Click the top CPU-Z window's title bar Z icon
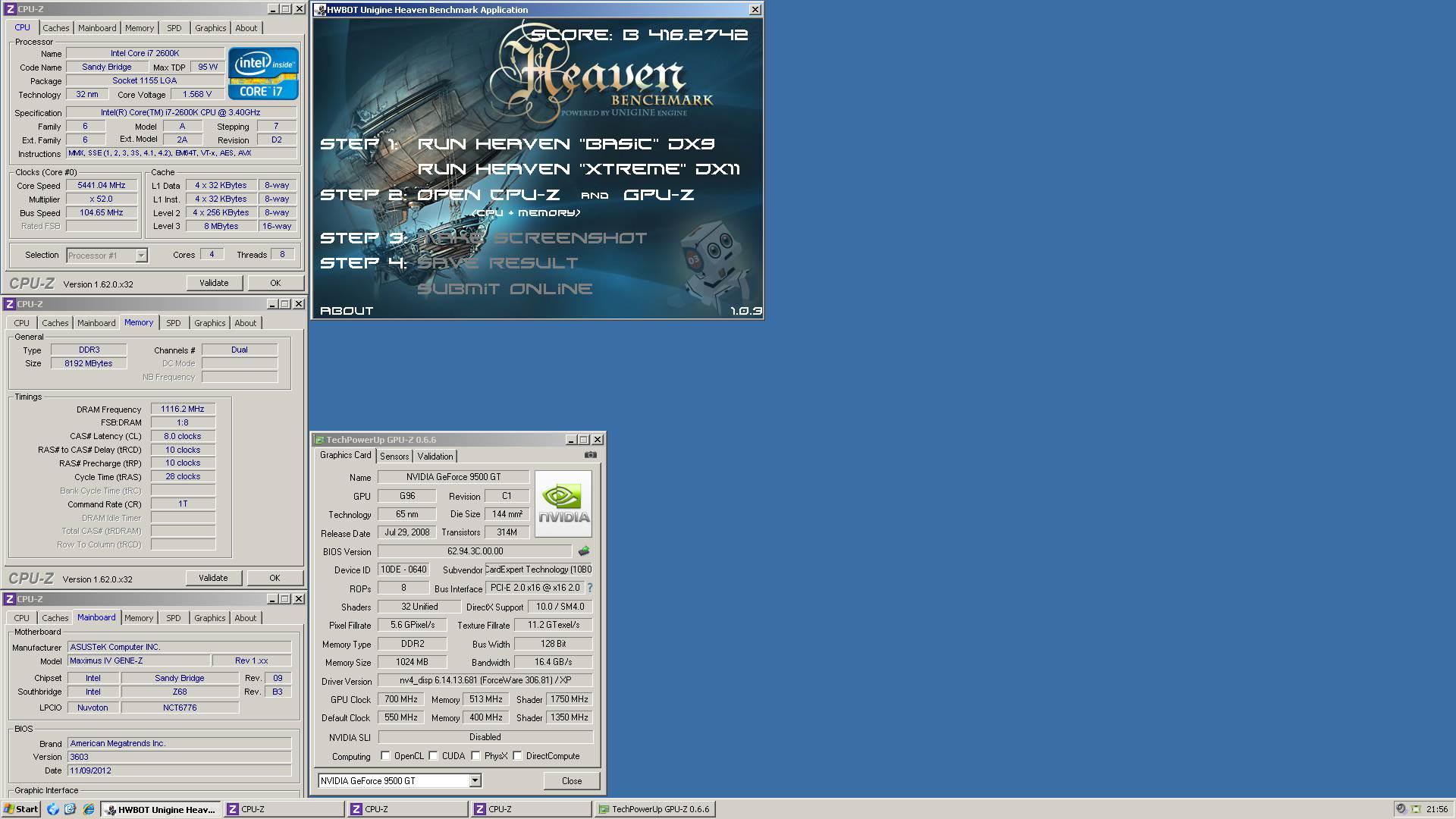This screenshot has height=819, width=1456. (x=10, y=9)
